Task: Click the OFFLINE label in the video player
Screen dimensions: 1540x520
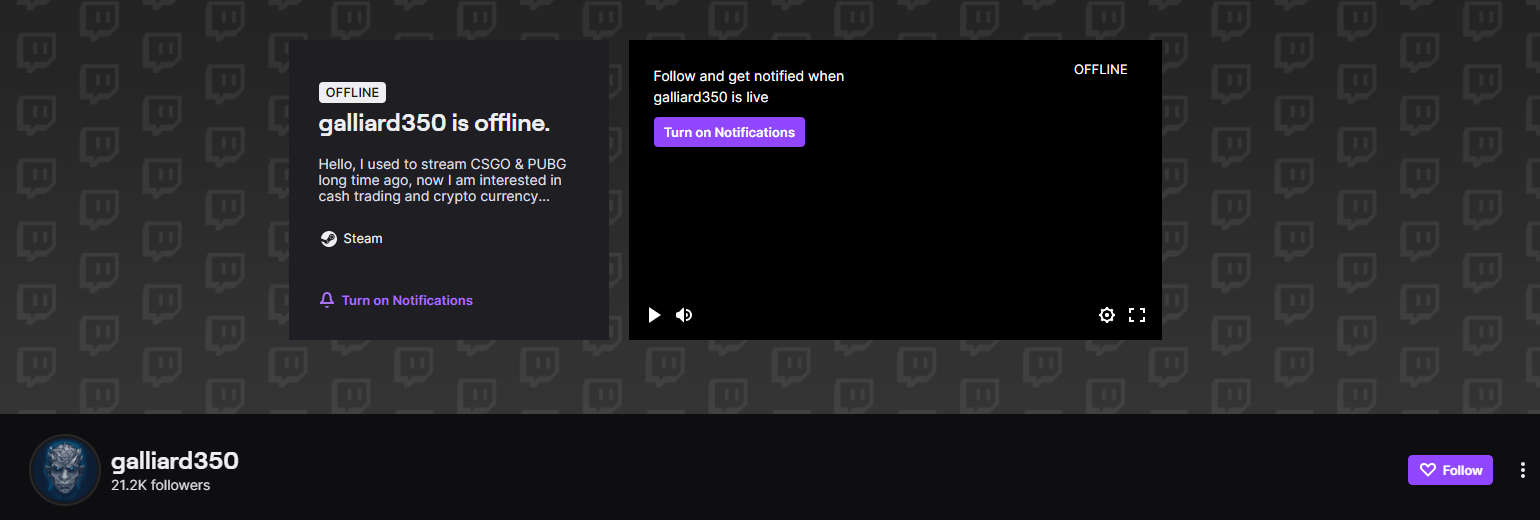Action: coord(1101,70)
